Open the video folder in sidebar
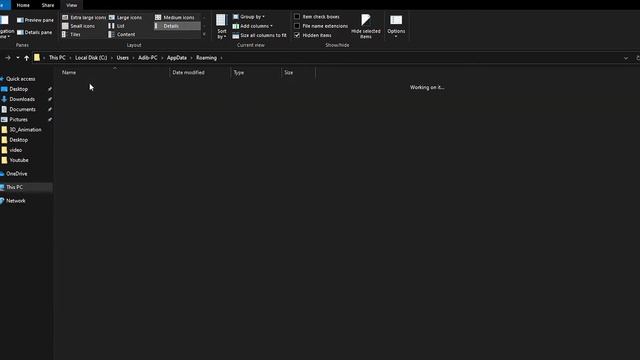 coord(16,150)
